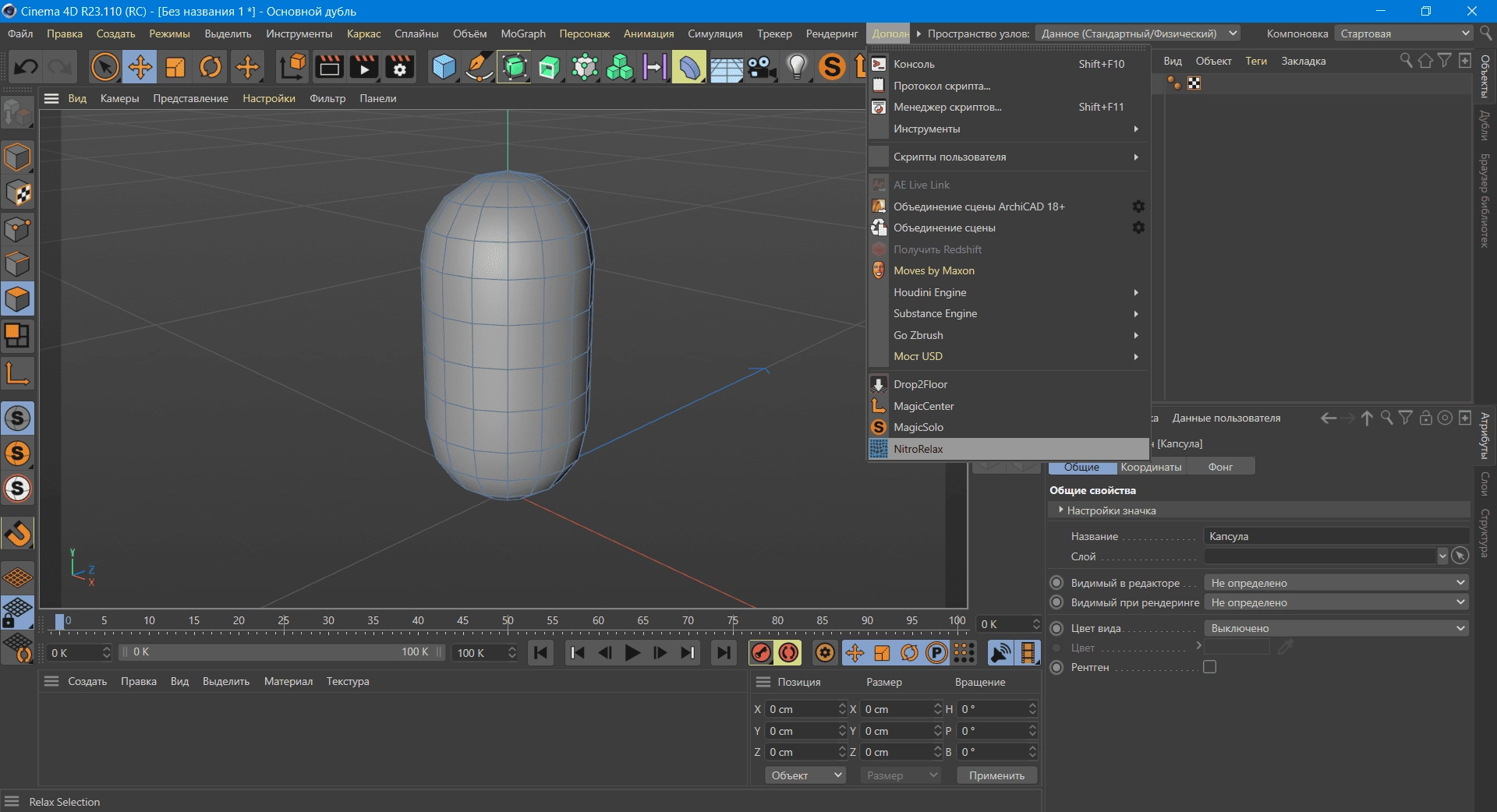
Task: Open Видимый в редакторе dropdown
Action: [x=1336, y=583]
